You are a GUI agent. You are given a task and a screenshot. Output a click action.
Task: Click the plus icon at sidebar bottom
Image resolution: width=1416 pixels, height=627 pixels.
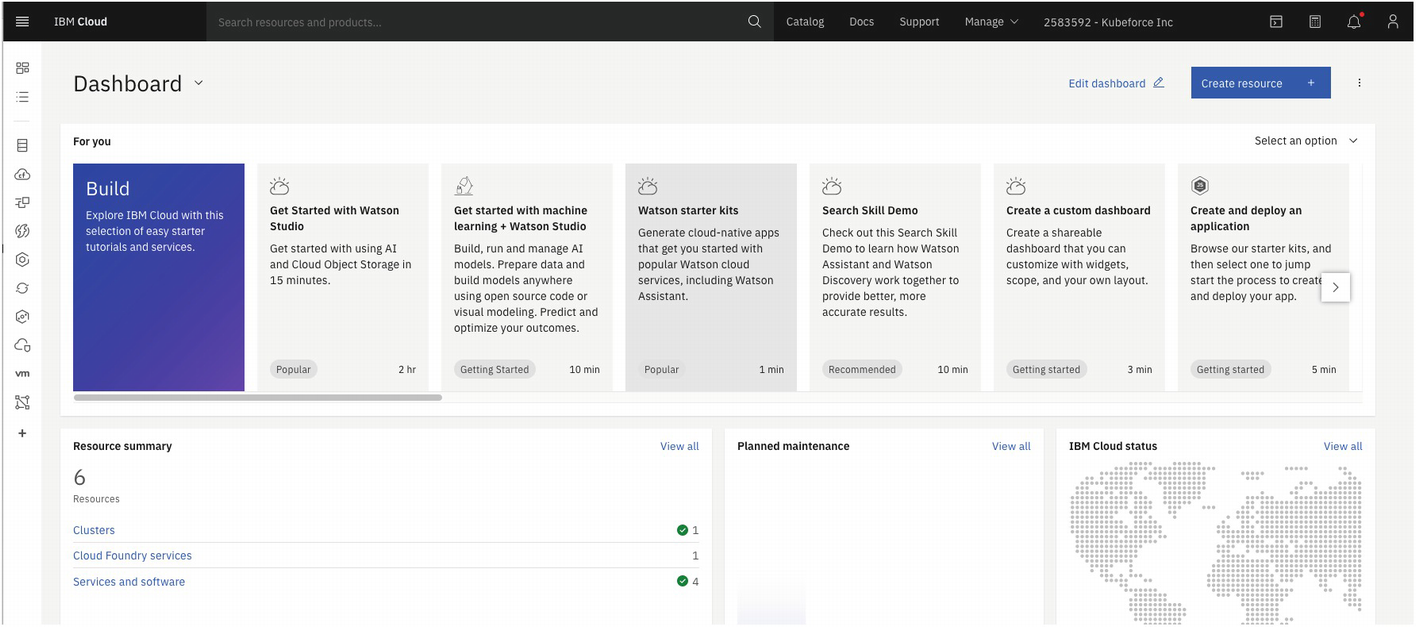pos(22,433)
